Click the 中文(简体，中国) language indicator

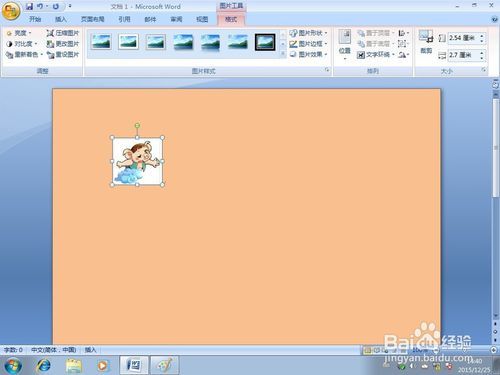click(53, 350)
